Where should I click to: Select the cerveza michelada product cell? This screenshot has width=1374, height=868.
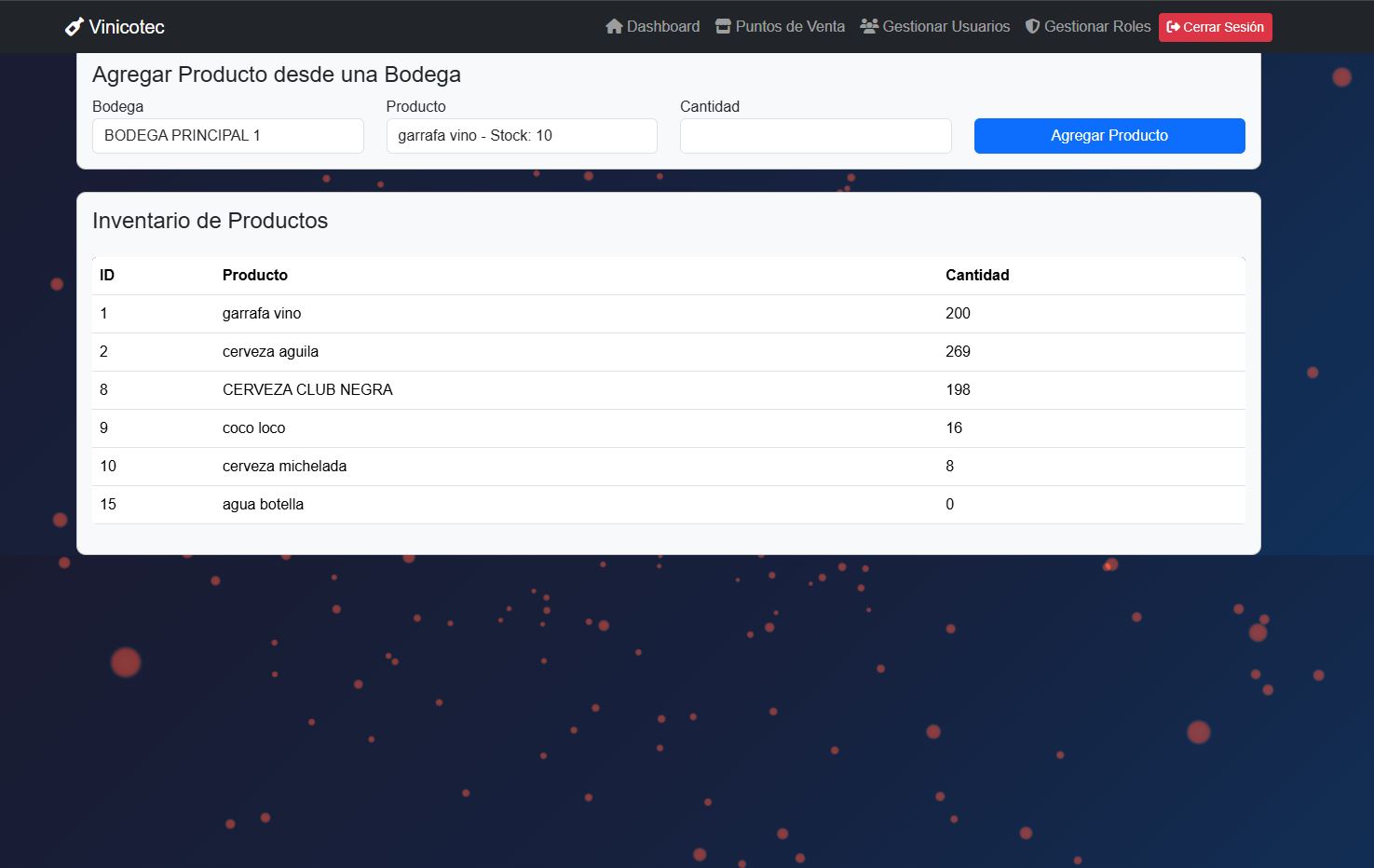click(285, 466)
